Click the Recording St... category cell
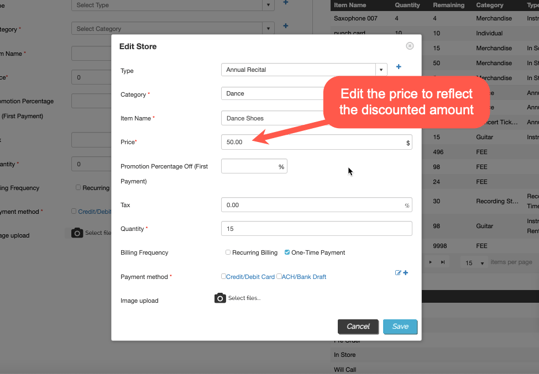The image size is (539, 374). pyautogui.click(x=497, y=201)
